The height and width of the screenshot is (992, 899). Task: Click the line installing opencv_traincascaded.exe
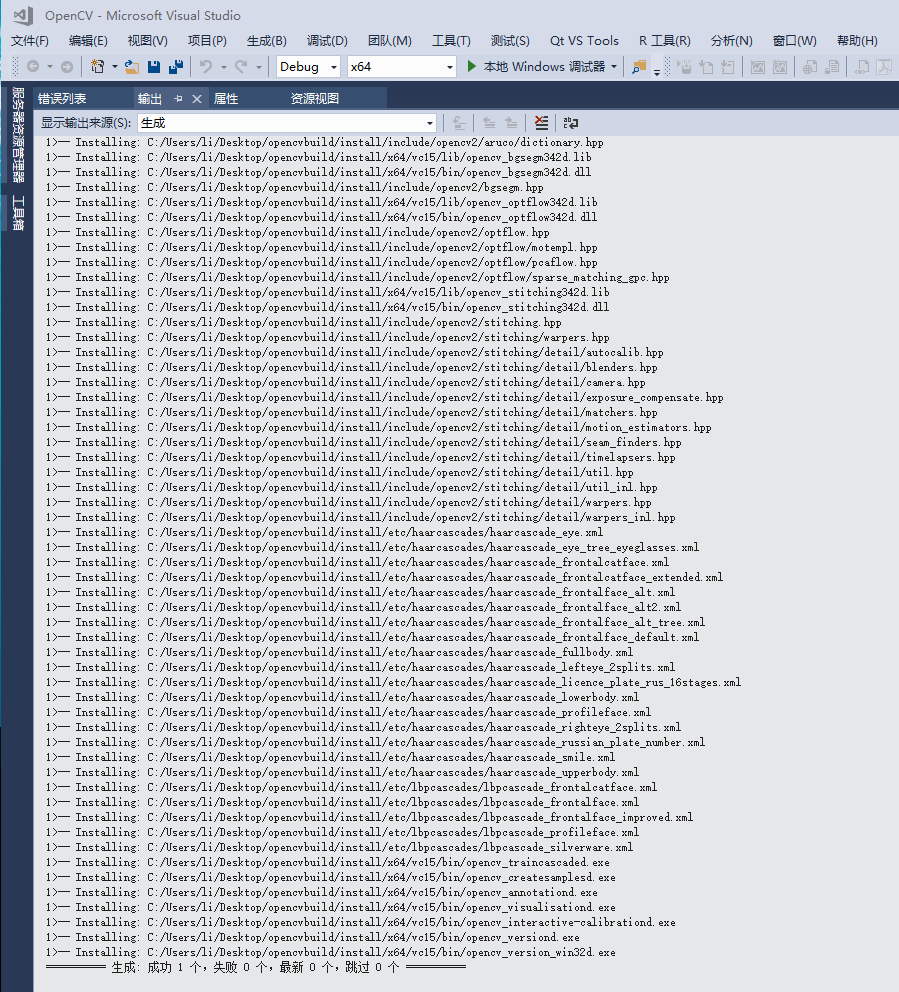328,862
